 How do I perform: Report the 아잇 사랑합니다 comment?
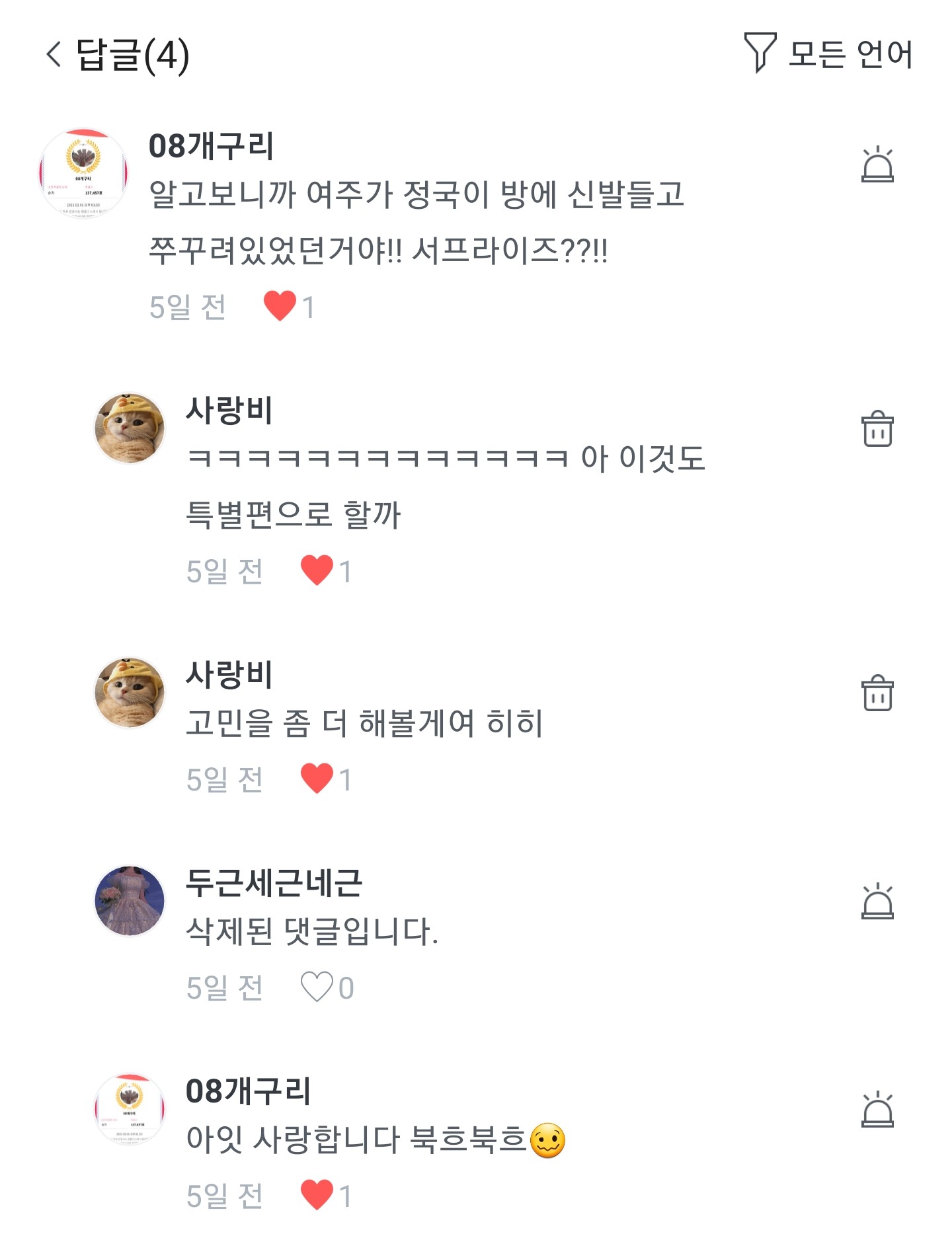[877, 1110]
